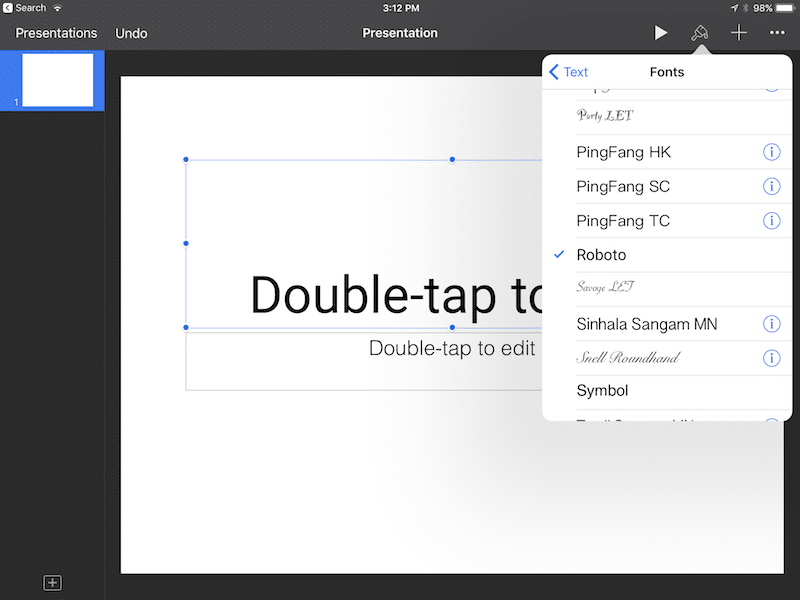The width and height of the screenshot is (800, 600).
Task: Select the Savoye LET font
Action: click(640, 289)
